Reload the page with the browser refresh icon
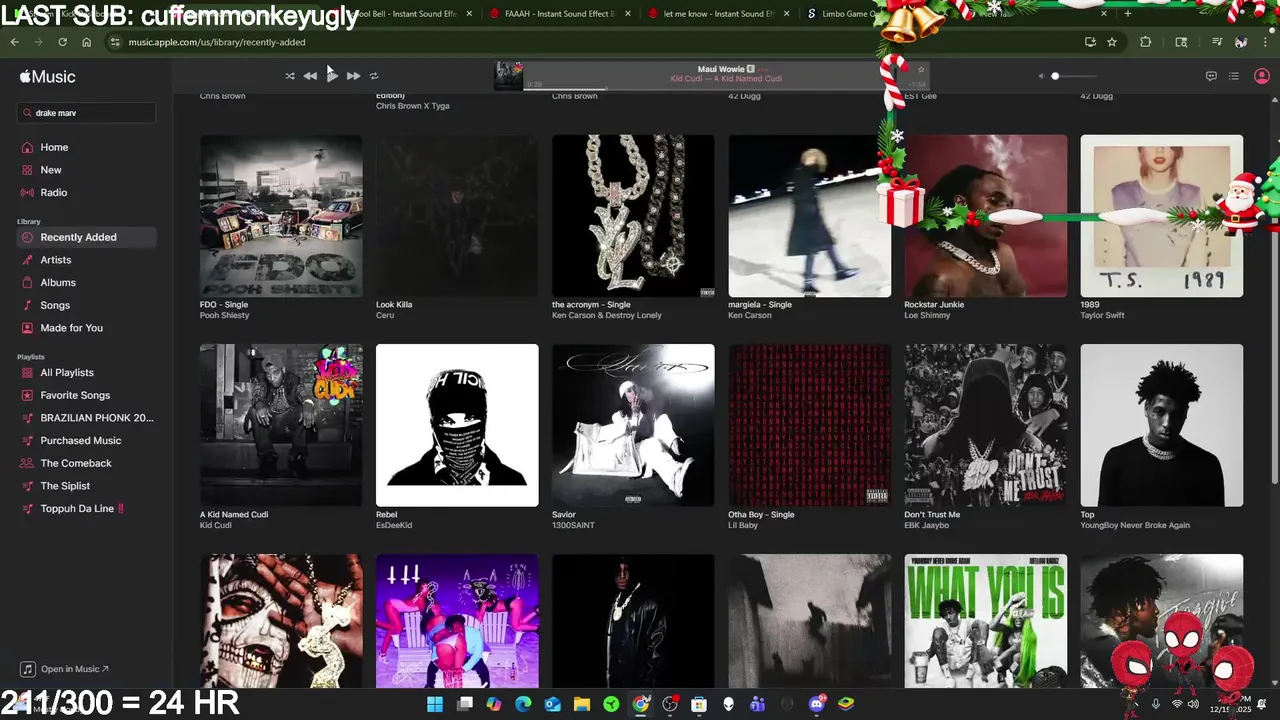The image size is (1280, 720). [x=62, y=42]
